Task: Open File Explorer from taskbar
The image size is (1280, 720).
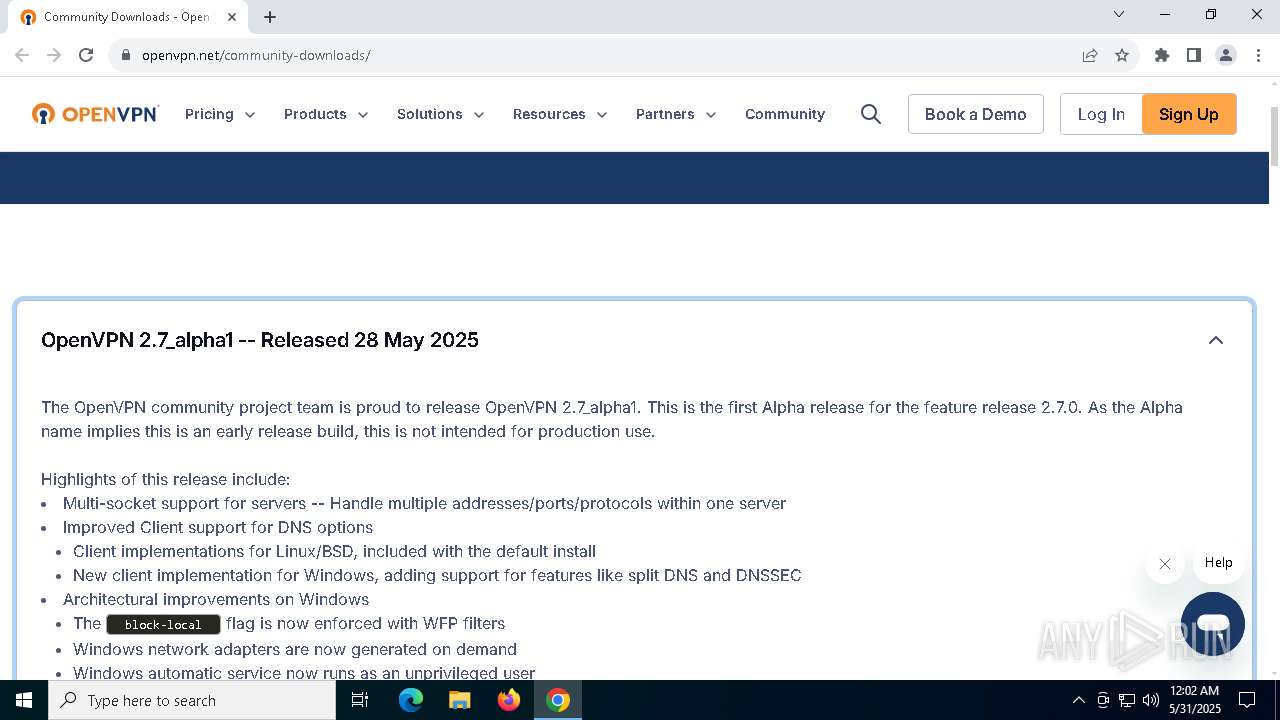Action: (460, 700)
